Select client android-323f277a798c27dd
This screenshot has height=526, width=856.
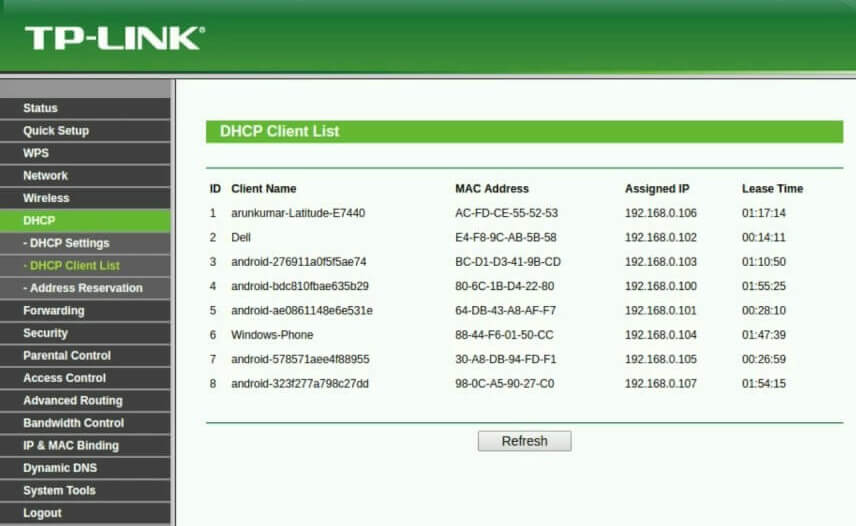(x=300, y=384)
